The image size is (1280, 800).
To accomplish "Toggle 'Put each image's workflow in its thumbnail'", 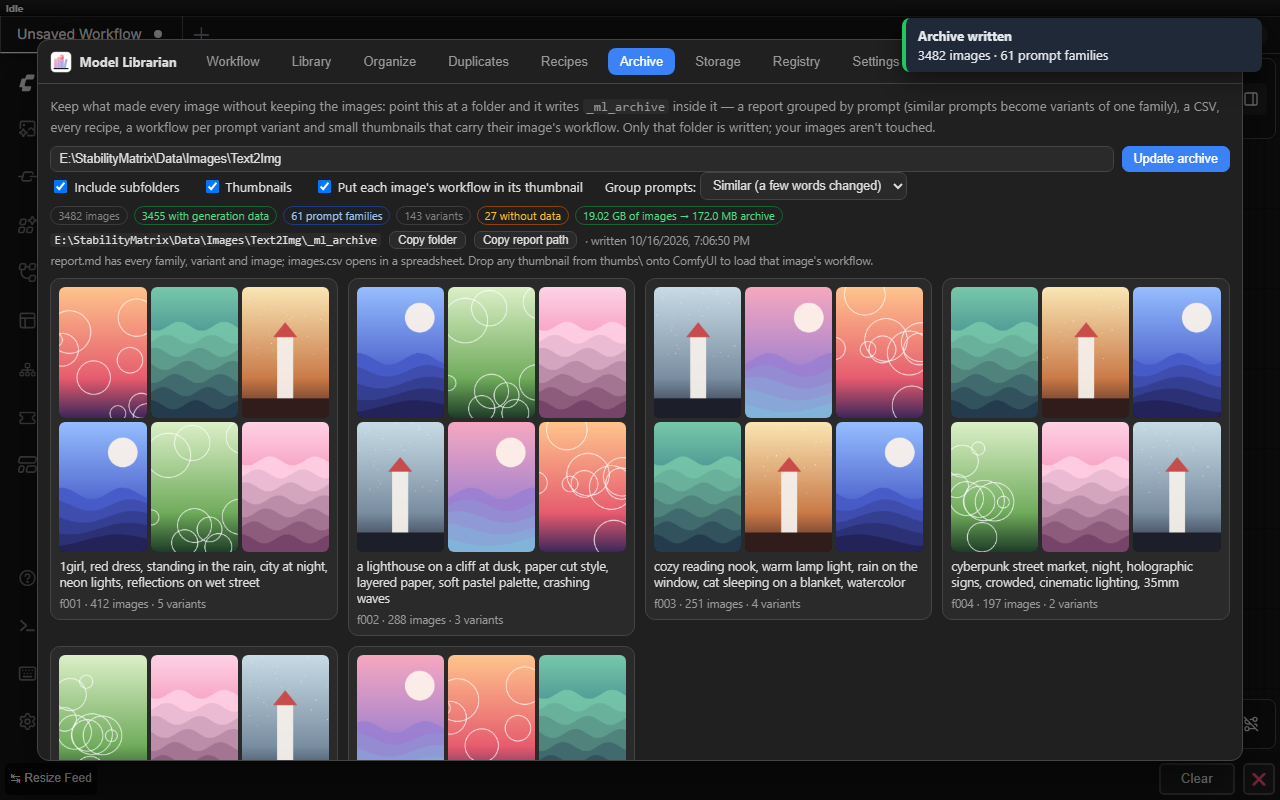I will coord(324,187).
